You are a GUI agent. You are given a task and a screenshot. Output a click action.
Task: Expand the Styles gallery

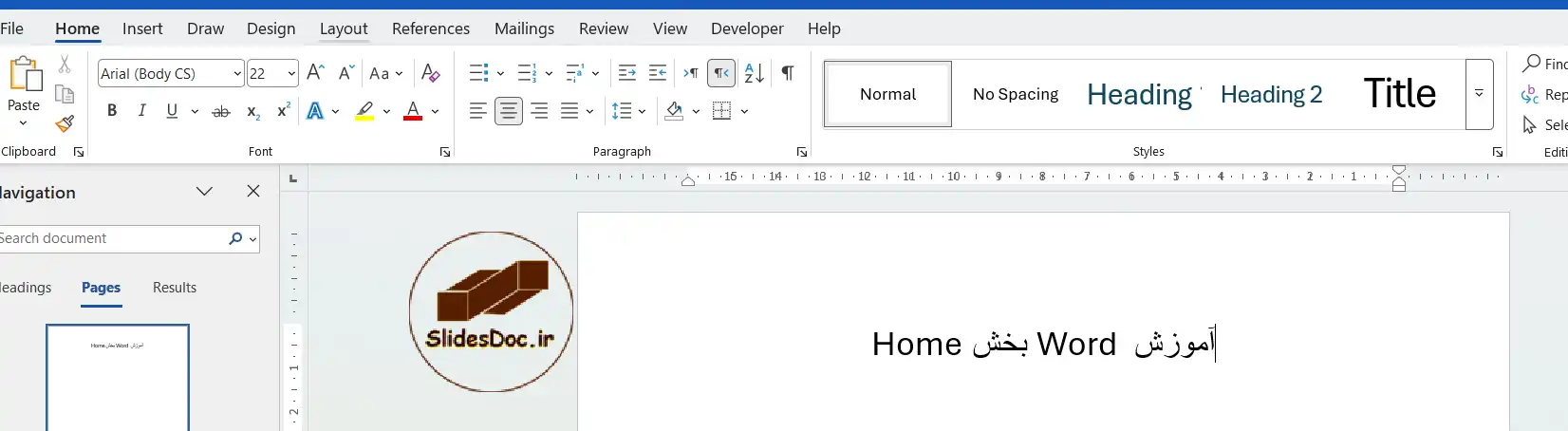[x=1479, y=94]
